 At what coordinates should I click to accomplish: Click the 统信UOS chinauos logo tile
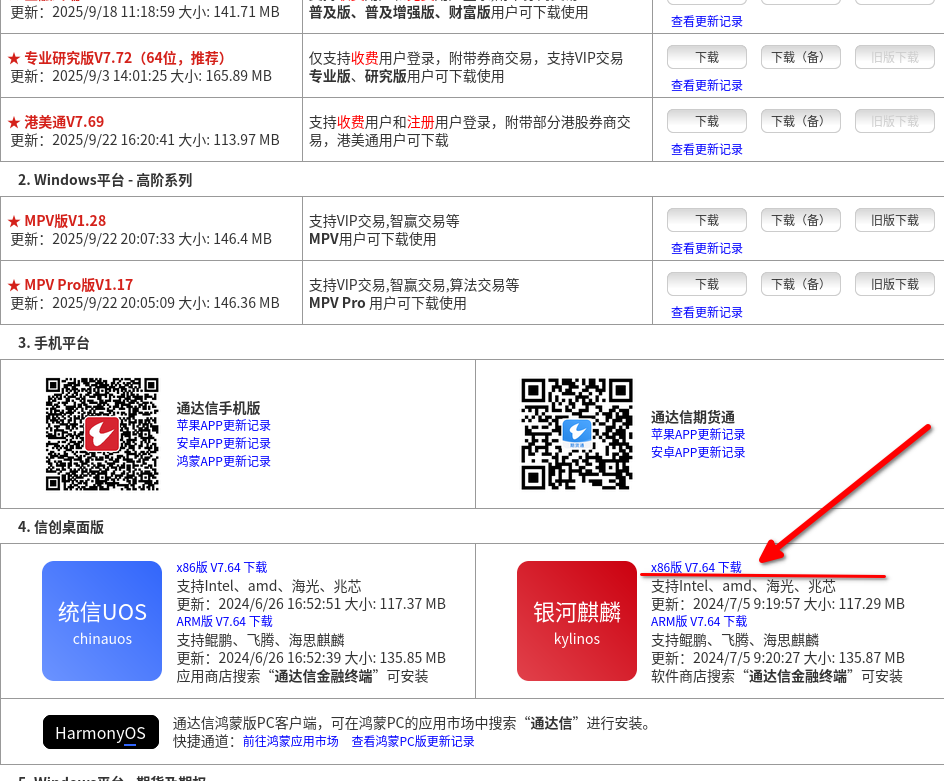[x=102, y=620]
